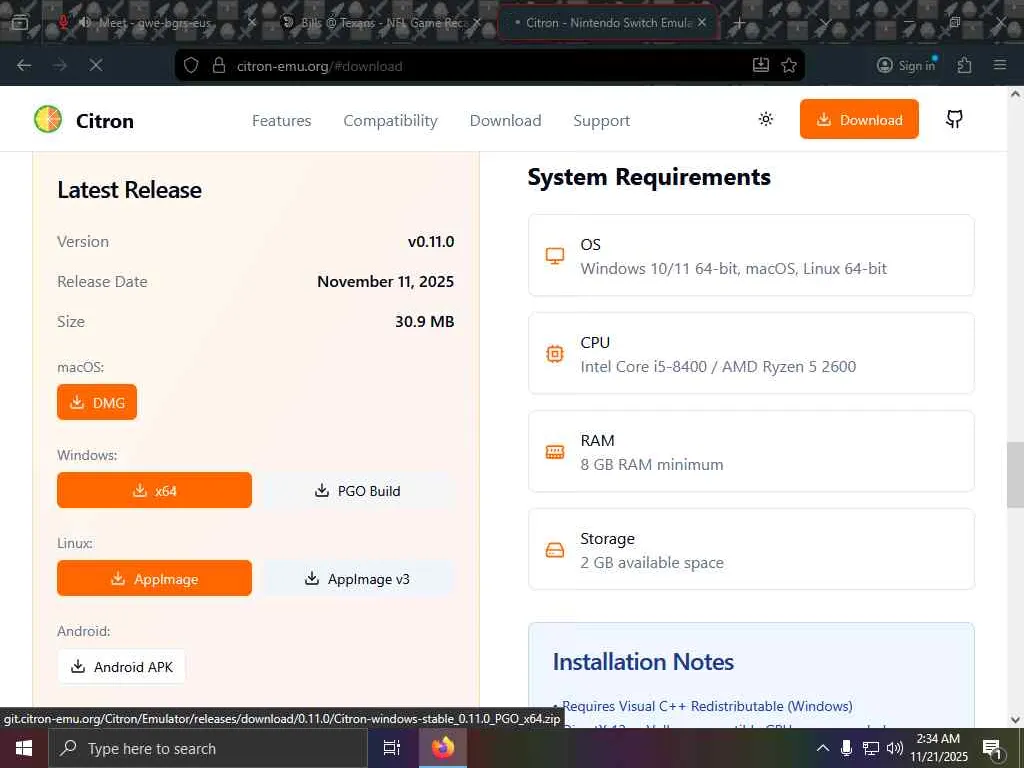This screenshot has width=1024, height=768.
Task: Click the scrollbar down arrow
Action: [1015, 720]
